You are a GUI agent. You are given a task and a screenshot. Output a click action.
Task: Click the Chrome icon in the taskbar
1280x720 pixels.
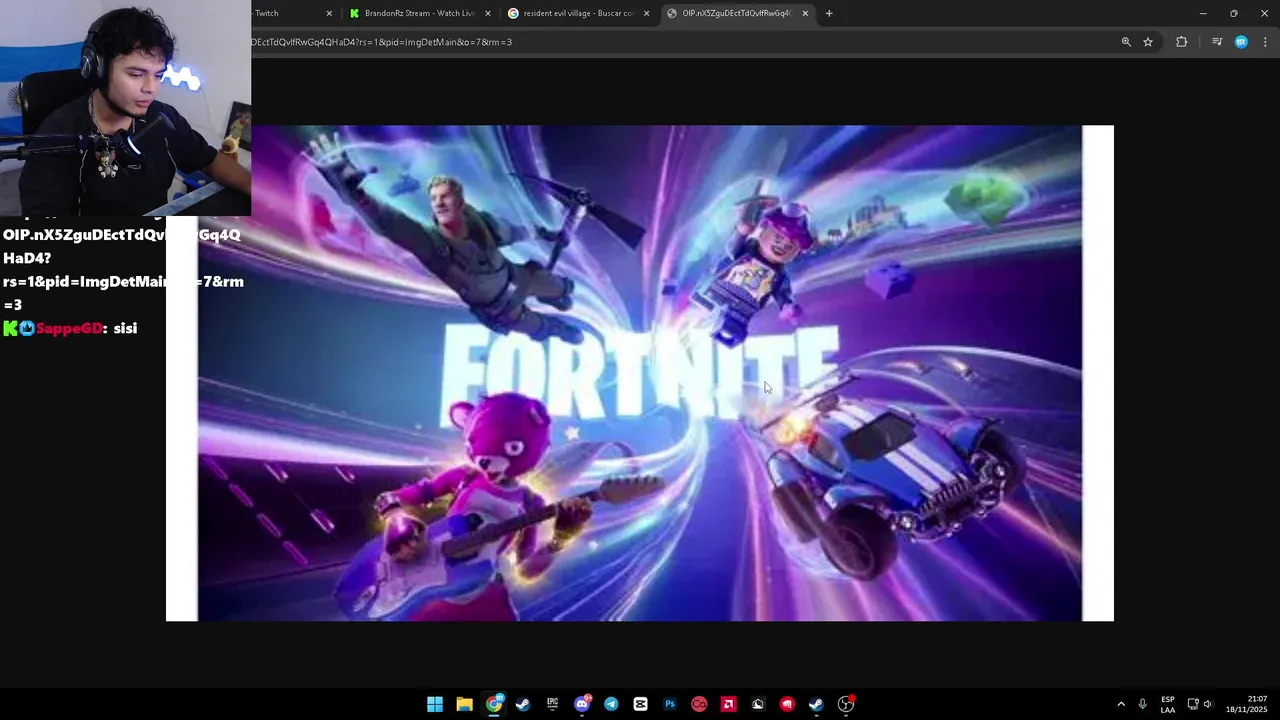[494, 704]
